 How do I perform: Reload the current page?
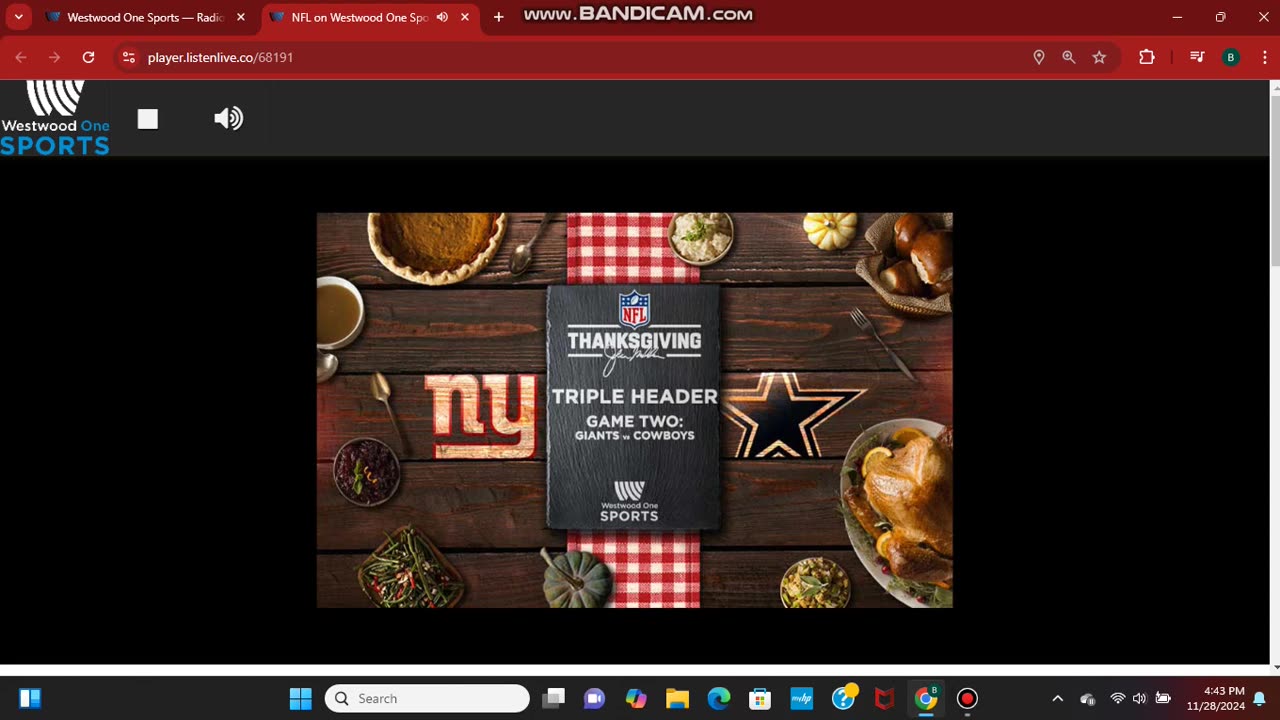(88, 57)
